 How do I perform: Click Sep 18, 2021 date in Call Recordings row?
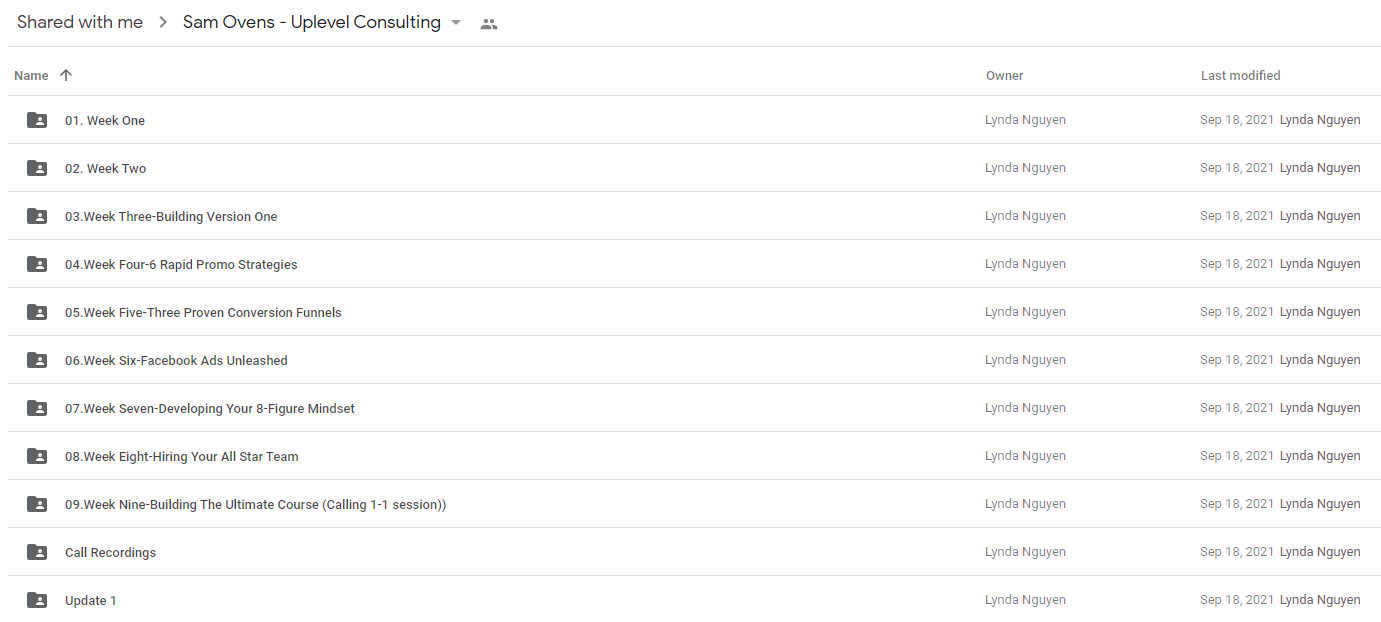1237,552
